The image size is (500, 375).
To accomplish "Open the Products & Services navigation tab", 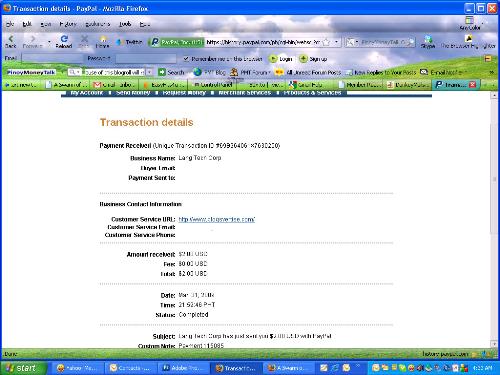I will [x=312, y=93].
